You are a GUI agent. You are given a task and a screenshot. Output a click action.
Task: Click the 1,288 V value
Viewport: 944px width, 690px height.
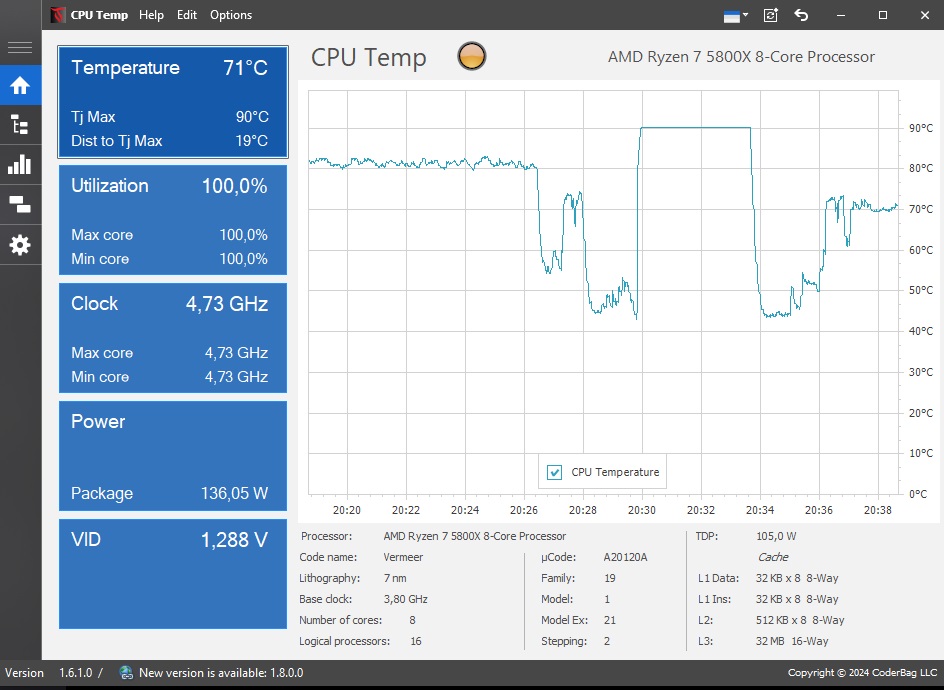(234, 539)
